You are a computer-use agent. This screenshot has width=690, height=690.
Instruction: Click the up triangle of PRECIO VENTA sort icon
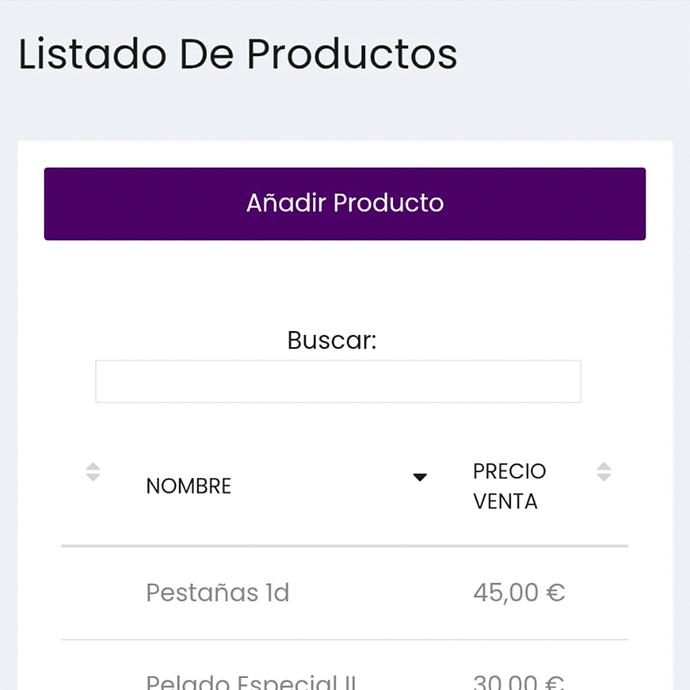[x=603, y=466]
